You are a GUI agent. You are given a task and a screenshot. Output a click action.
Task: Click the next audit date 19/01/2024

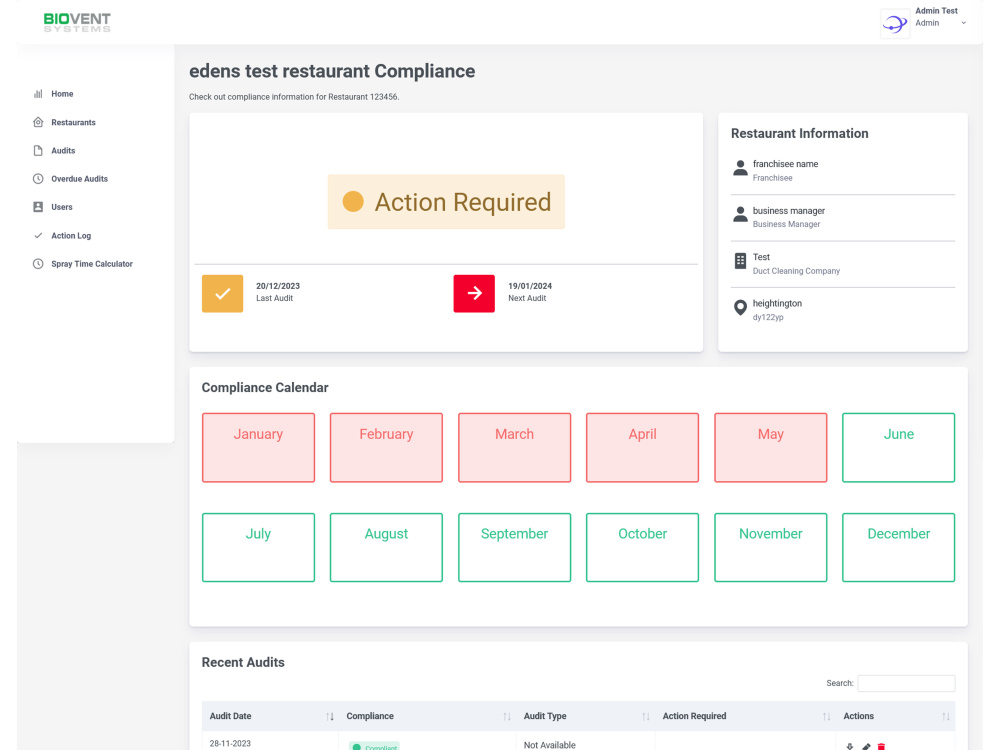tap(530, 286)
